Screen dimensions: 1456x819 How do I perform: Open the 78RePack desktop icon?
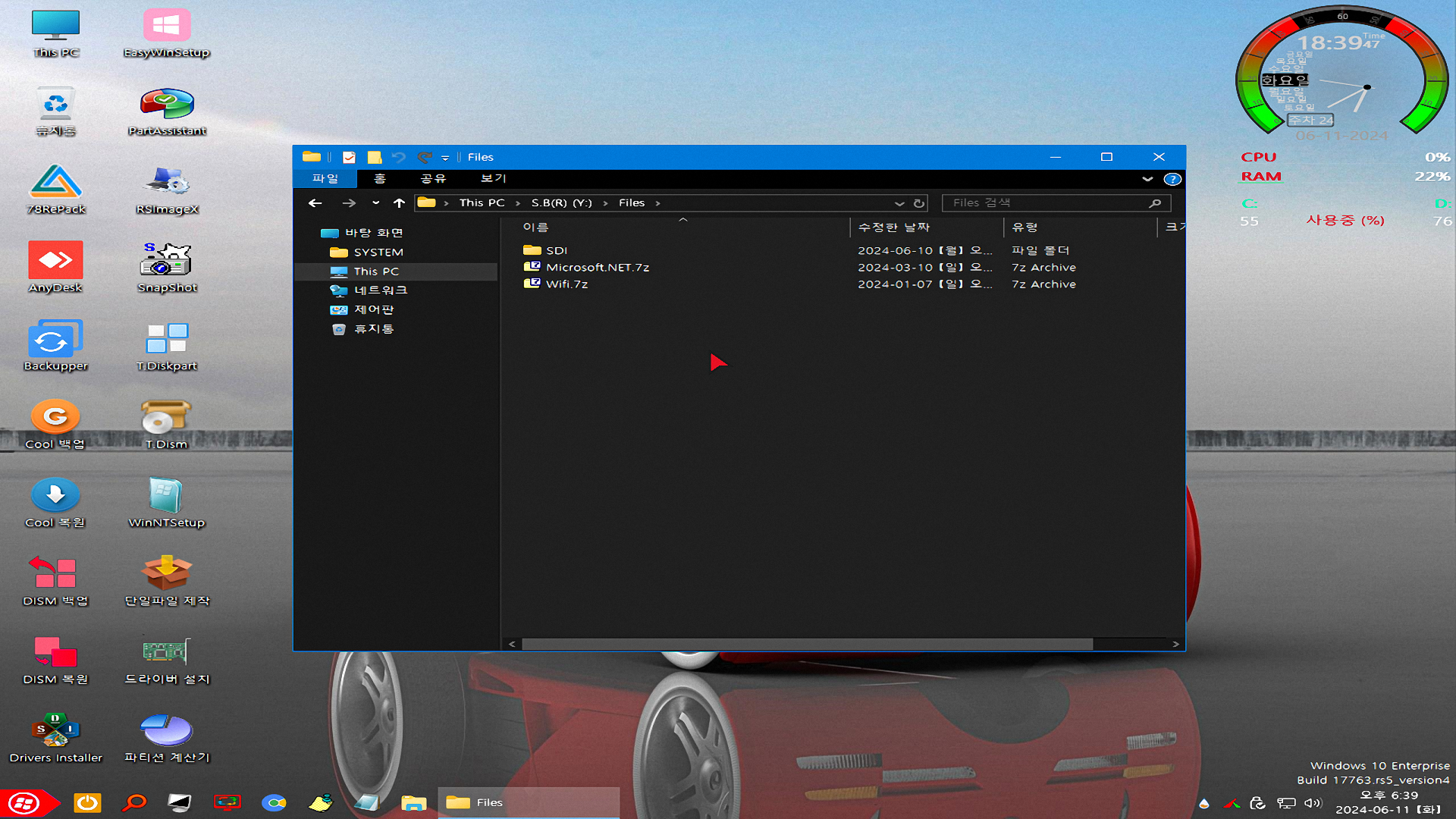55,190
